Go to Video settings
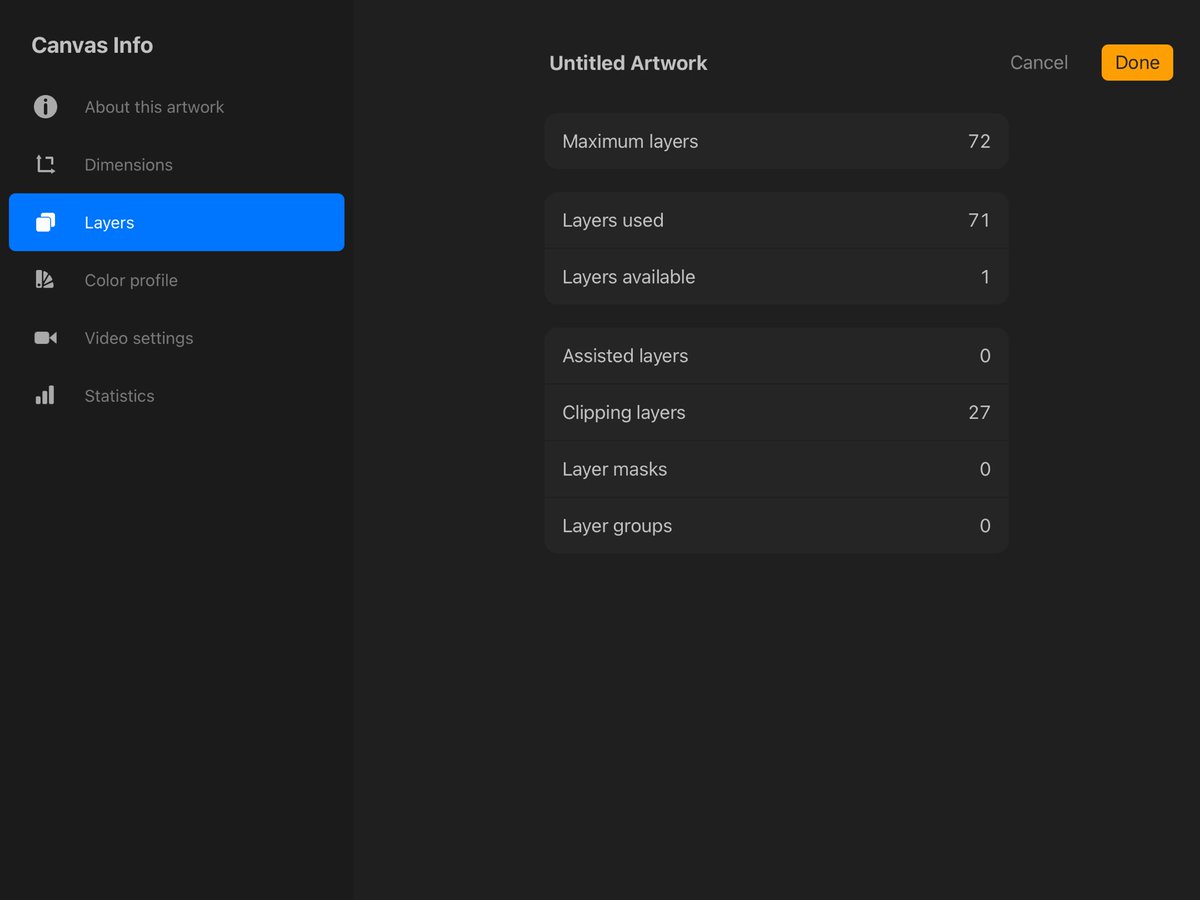 pyautogui.click(x=176, y=338)
